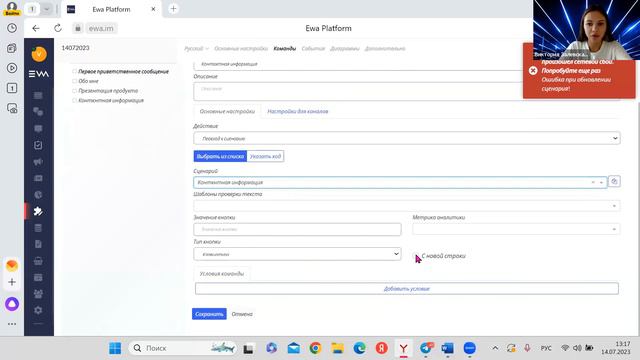
Task: Reload the page with the refresh icon
Action: coord(58,28)
